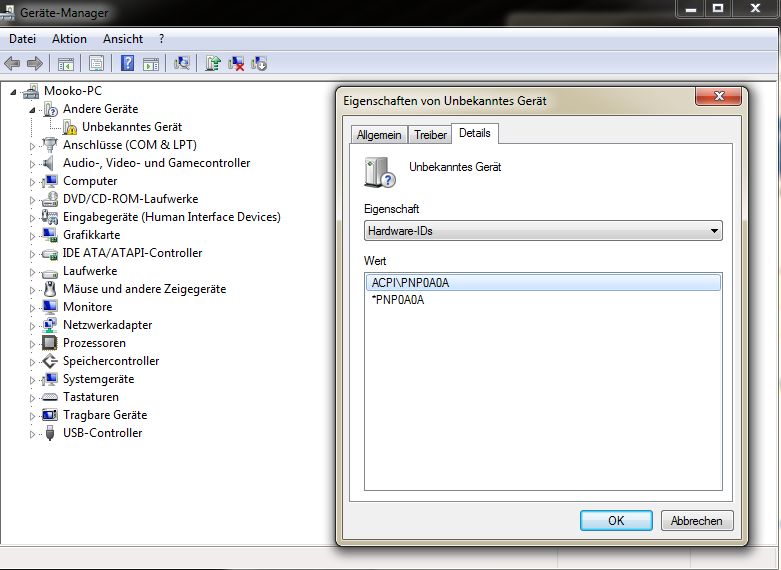Click the blue Help toolbar icon

point(127,63)
